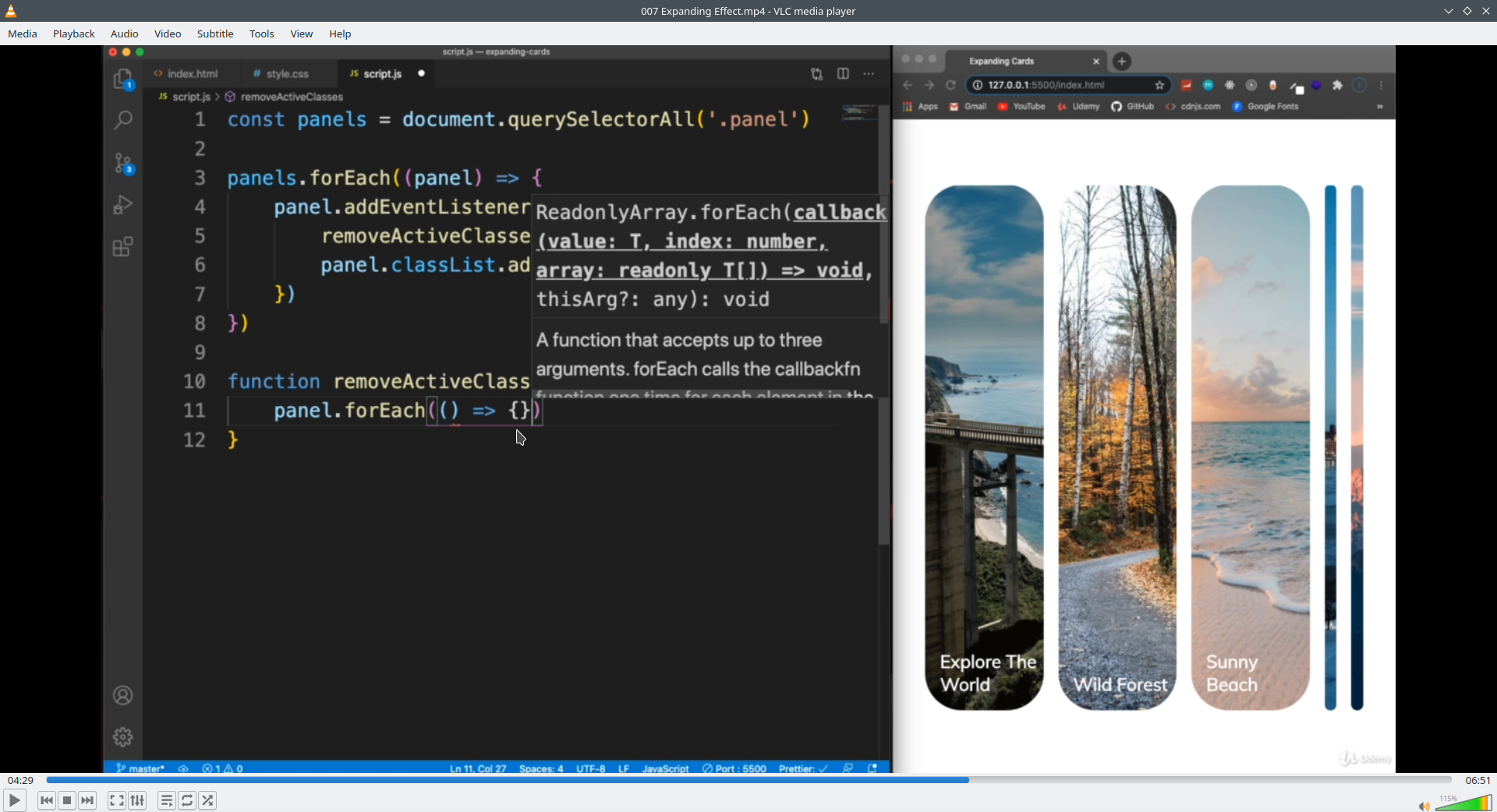1497x812 pixels.
Task: Open the Media menu
Action: click(23, 34)
